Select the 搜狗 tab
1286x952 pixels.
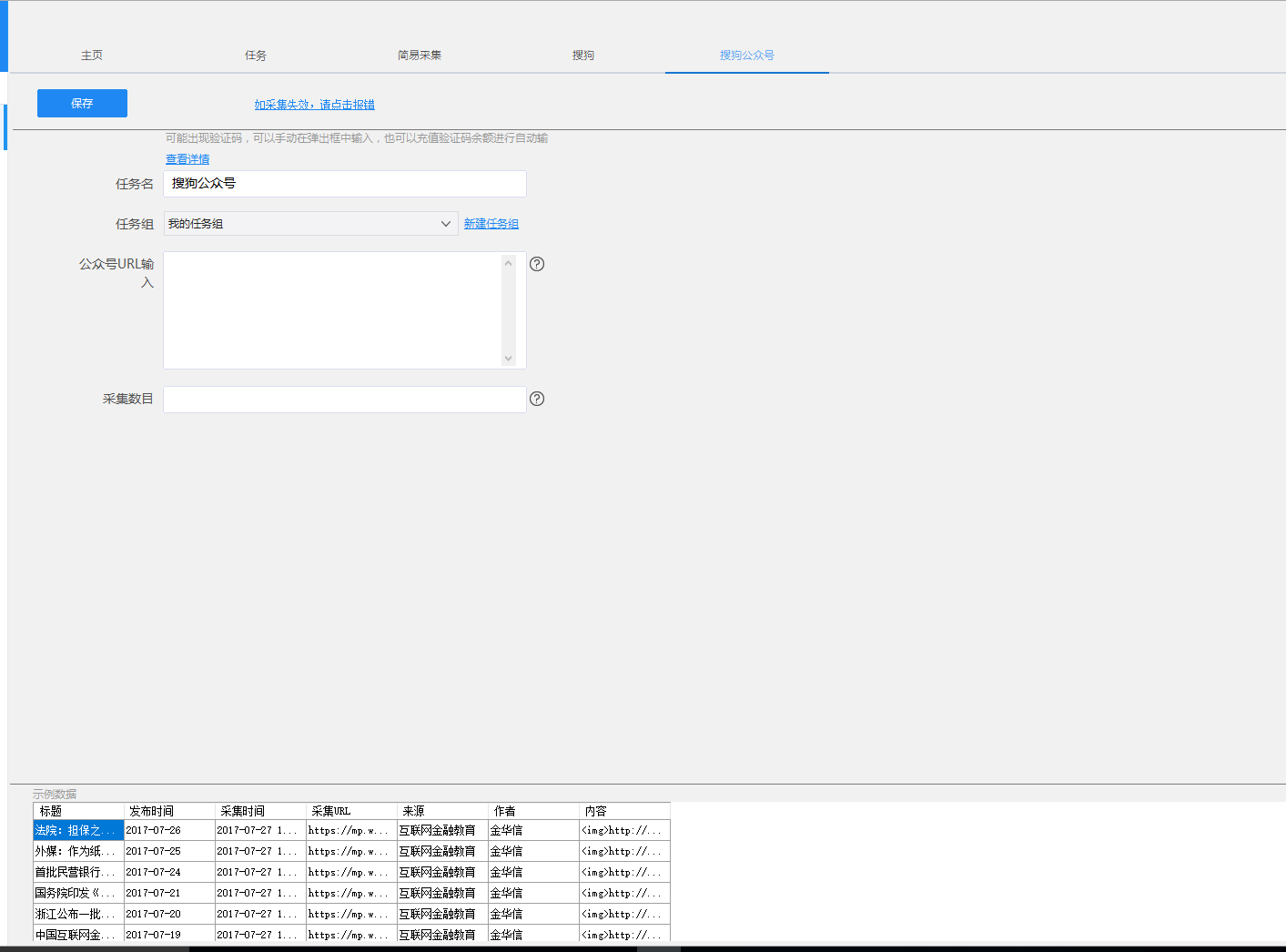[x=583, y=56]
